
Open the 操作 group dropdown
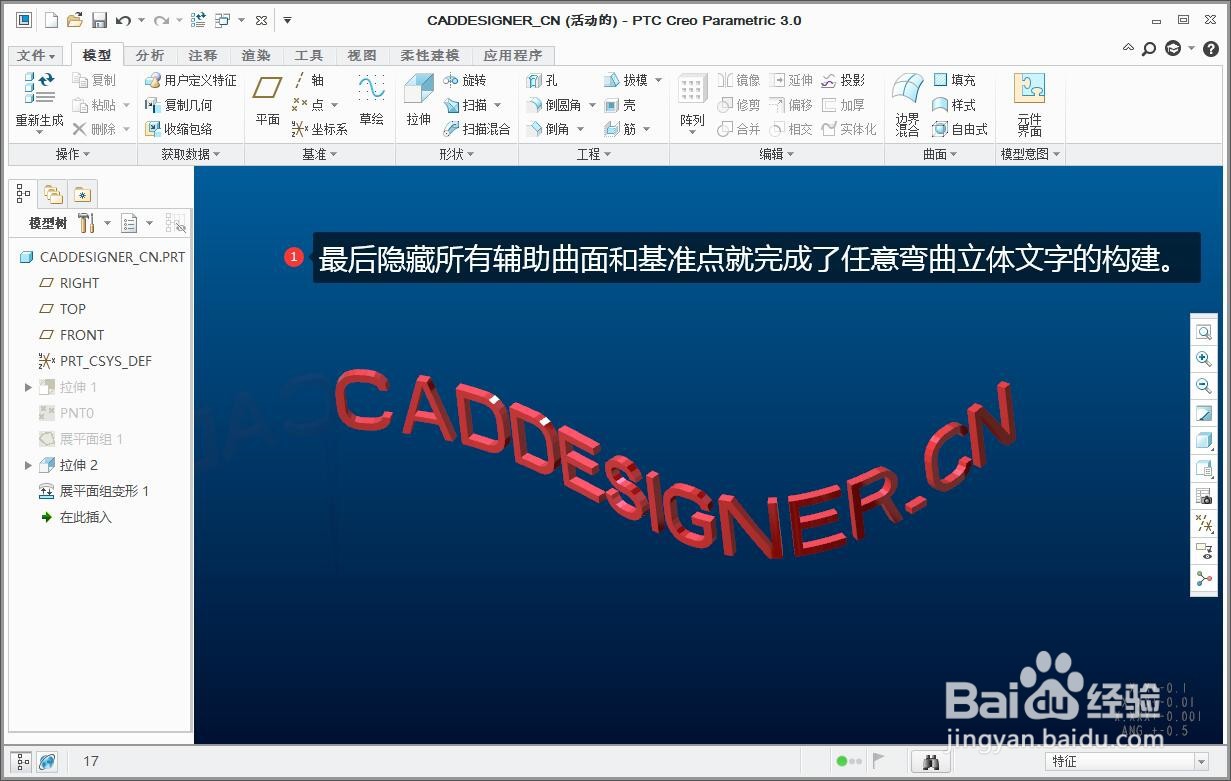[73, 154]
